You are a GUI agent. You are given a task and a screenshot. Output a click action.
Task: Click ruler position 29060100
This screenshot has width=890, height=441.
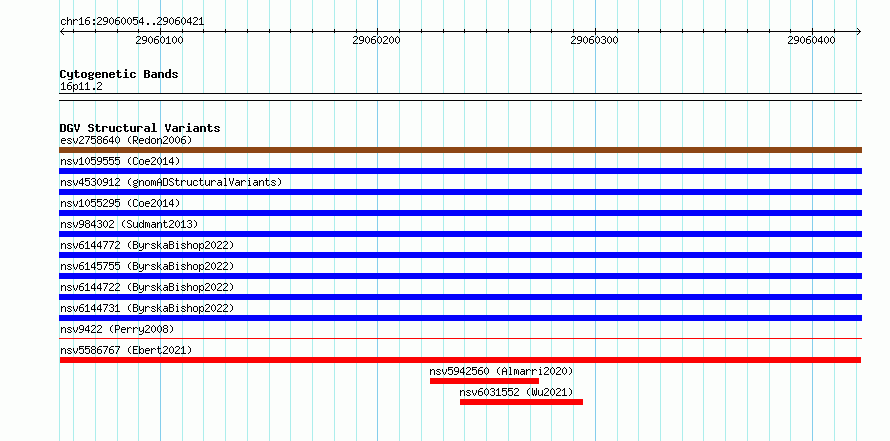[x=159, y=40]
